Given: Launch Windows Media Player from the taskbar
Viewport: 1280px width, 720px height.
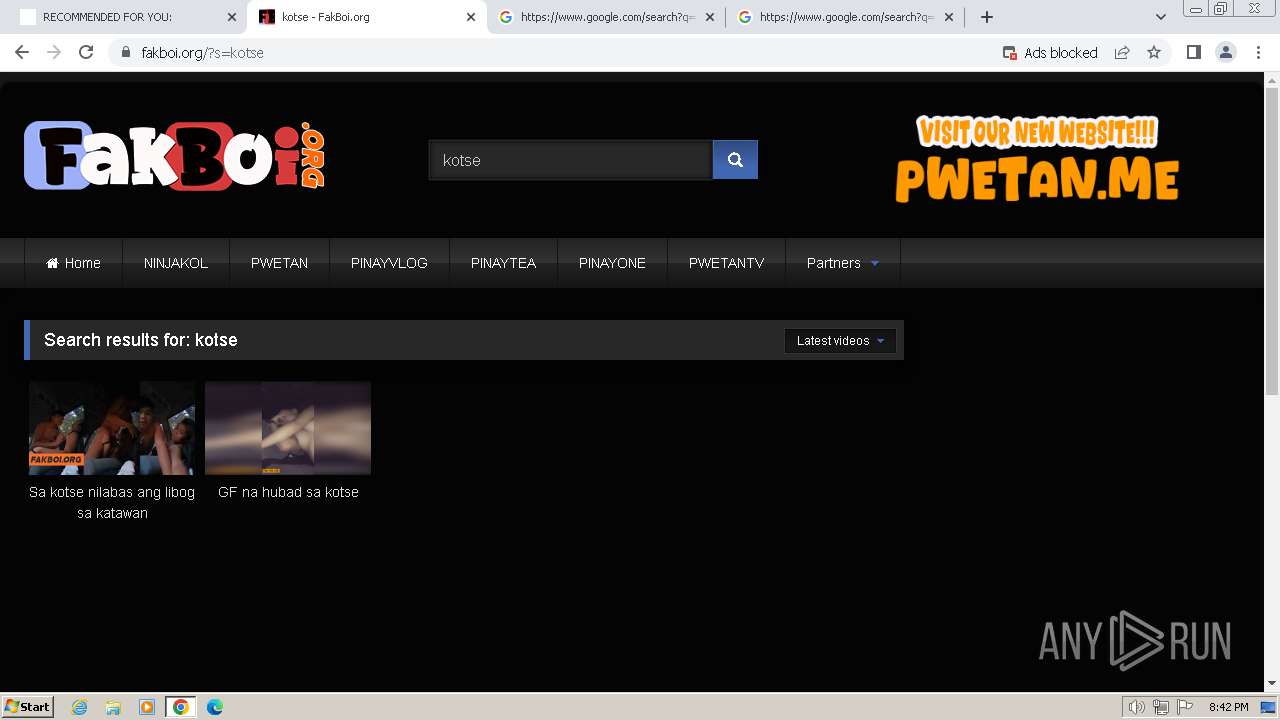Looking at the screenshot, I should [147, 707].
